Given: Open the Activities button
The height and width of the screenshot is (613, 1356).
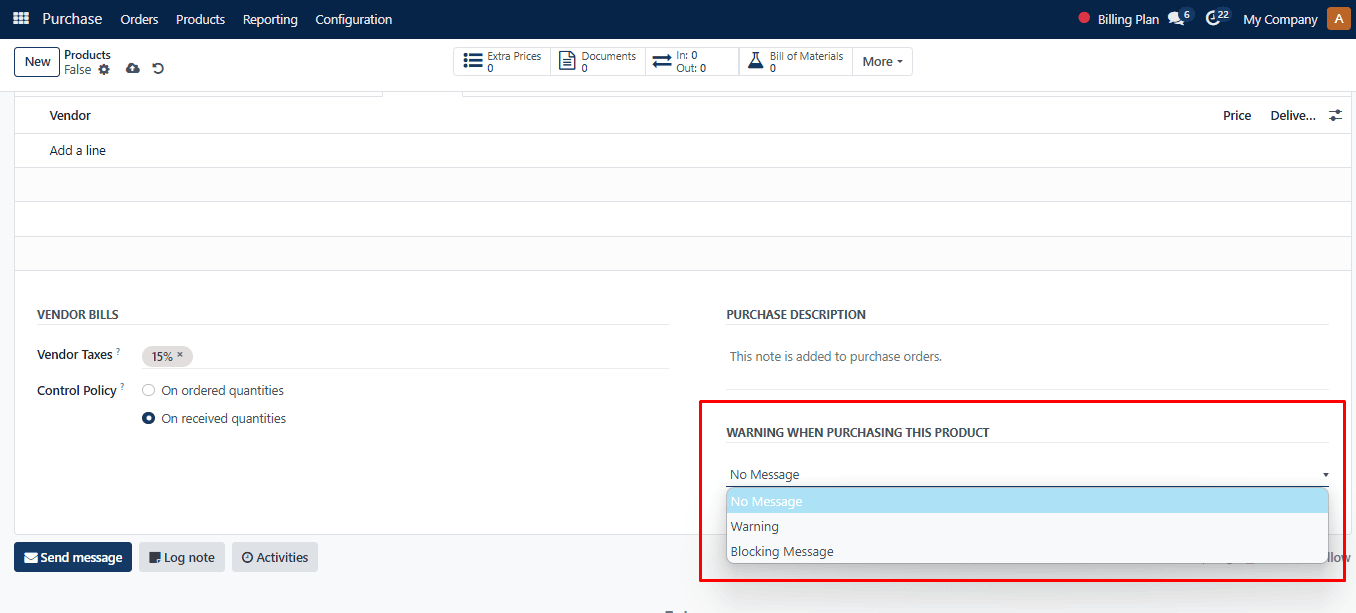Looking at the screenshot, I should [x=275, y=557].
